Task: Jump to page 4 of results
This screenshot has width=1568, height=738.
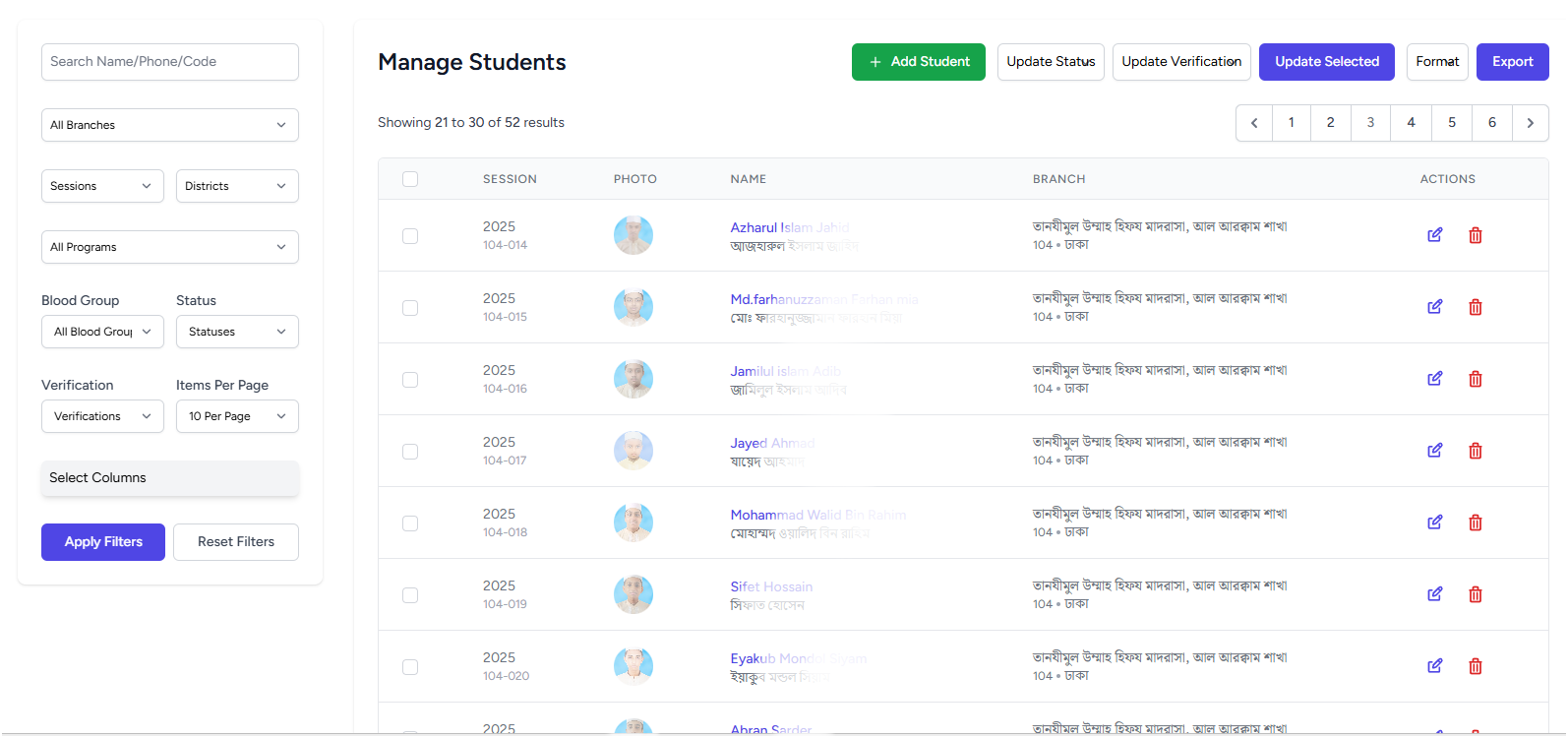Action: 1411,123
